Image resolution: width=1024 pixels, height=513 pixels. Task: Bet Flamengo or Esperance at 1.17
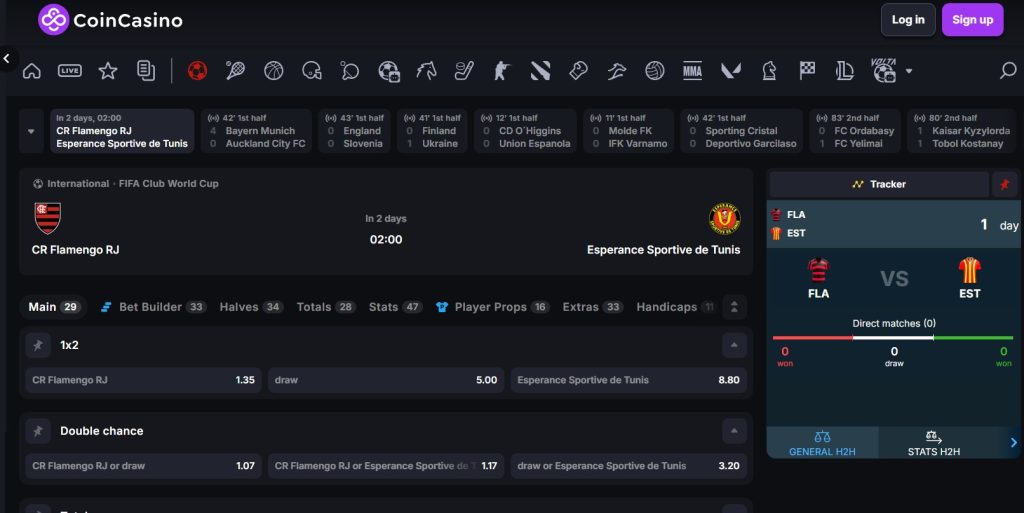tap(386, 466)
